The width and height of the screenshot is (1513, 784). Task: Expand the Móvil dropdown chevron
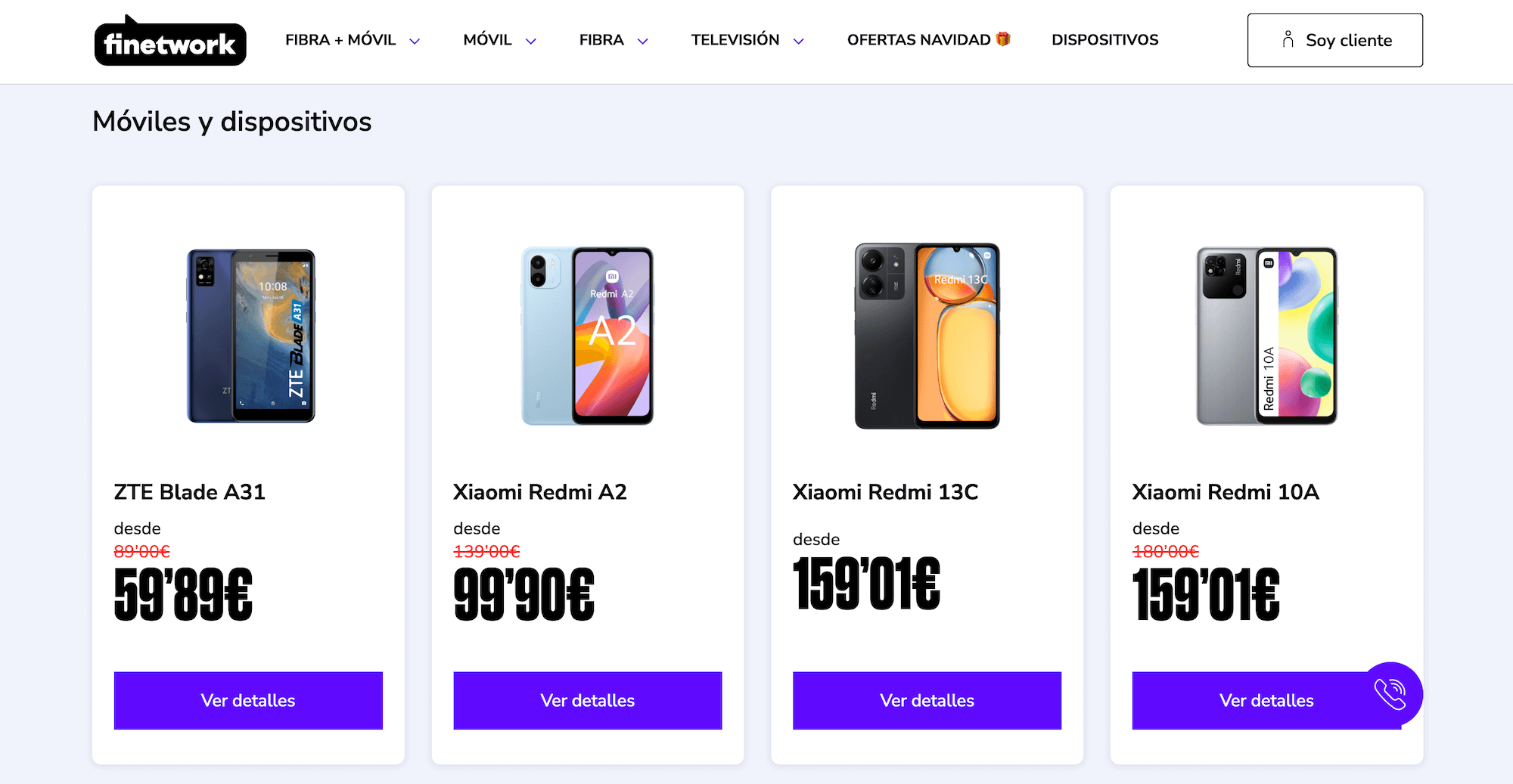pos(531,42)
